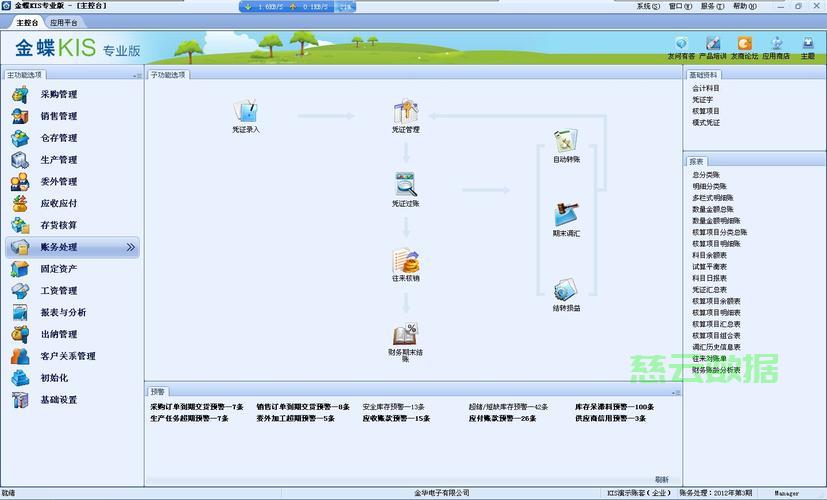Open 仓存管理 module icon
The image size is (827, 500).
(x=20, y=138)
